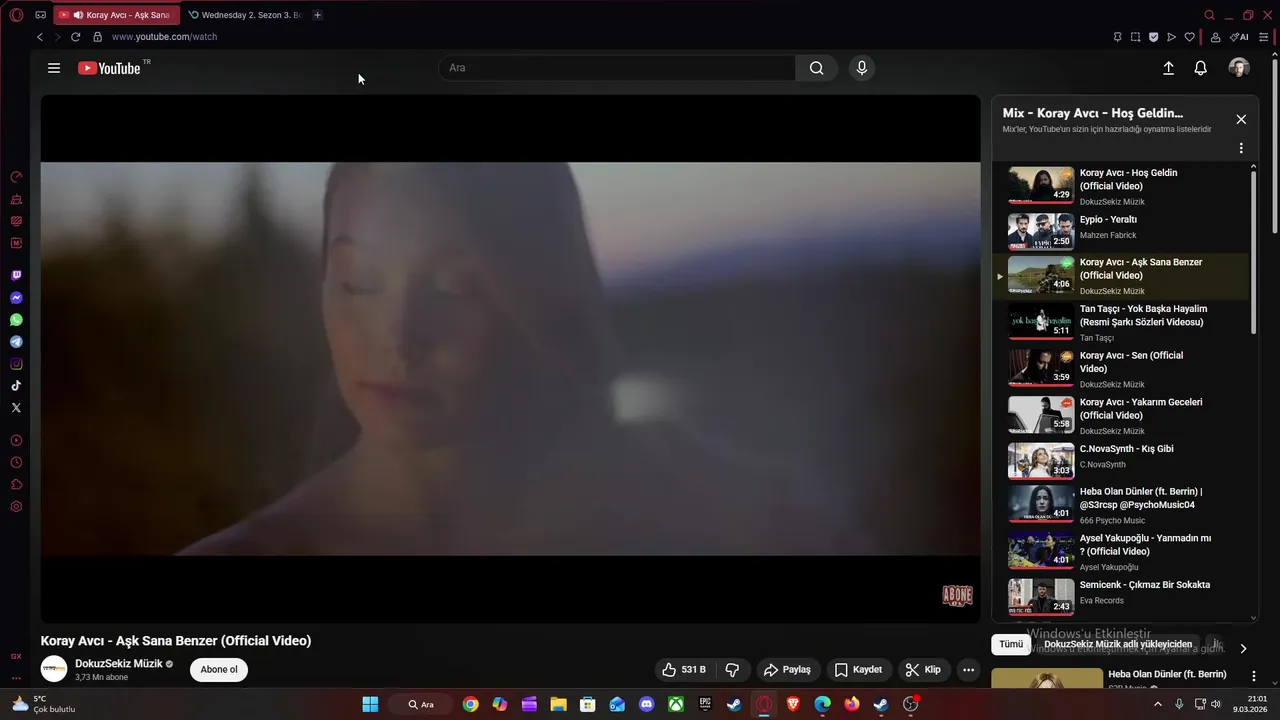This screenshot has width=1280, height=720.
Task: Open the browser profile icon
Action: 1215,37
